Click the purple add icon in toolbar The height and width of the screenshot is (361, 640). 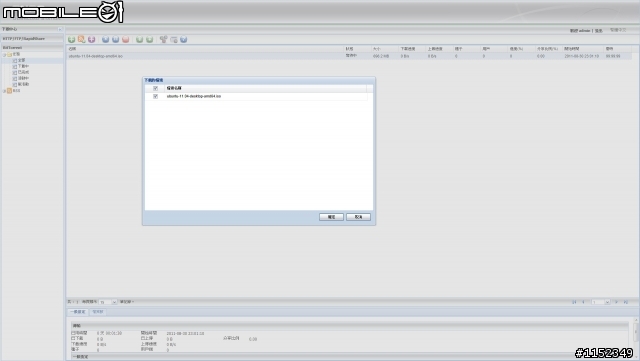click(x=91, y=40)
